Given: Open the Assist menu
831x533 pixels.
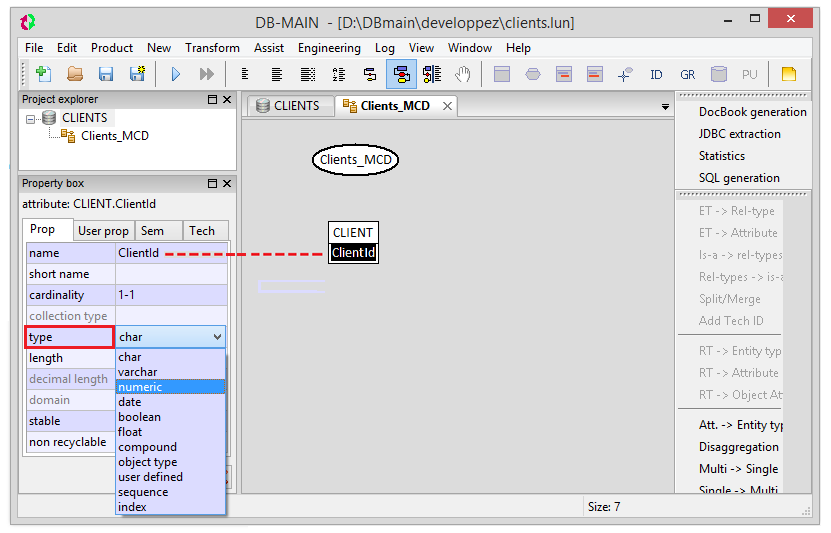Looking at the screenshot, I should point(269,48).
